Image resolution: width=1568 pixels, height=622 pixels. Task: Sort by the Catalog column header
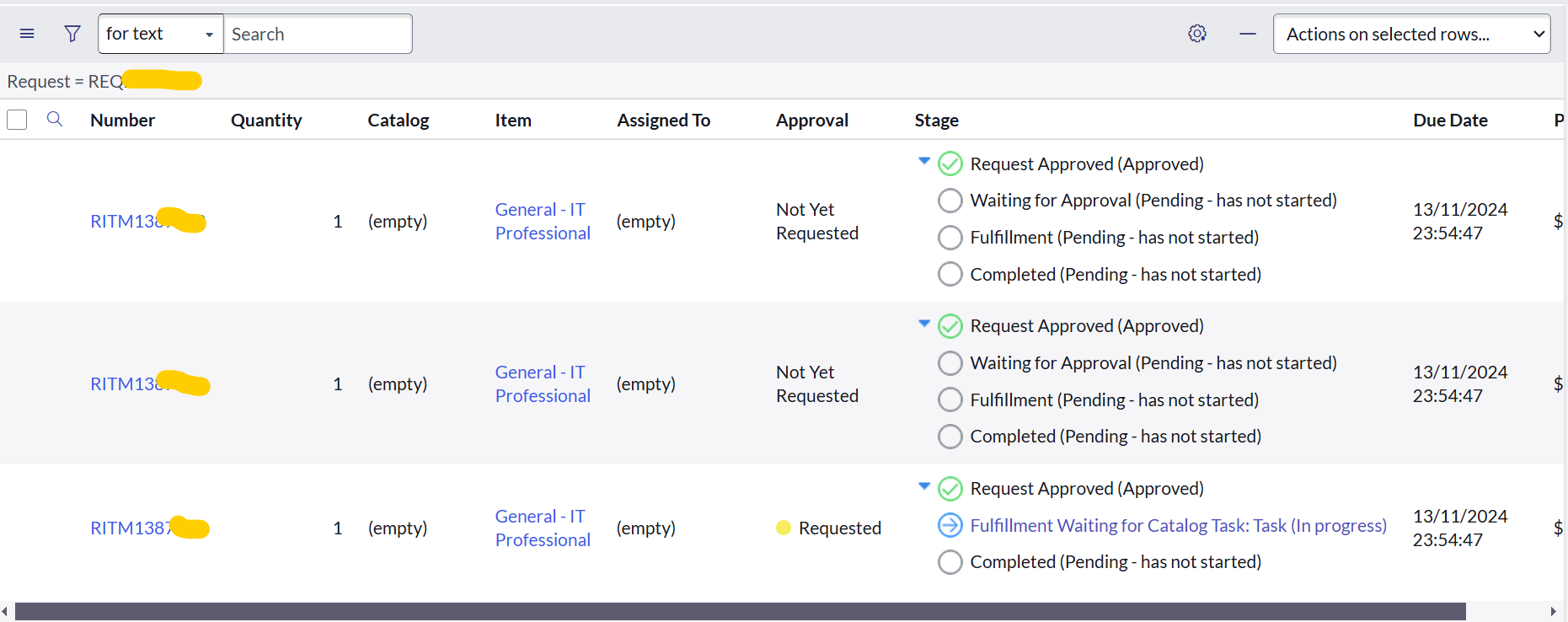click(x=398, y=120)
